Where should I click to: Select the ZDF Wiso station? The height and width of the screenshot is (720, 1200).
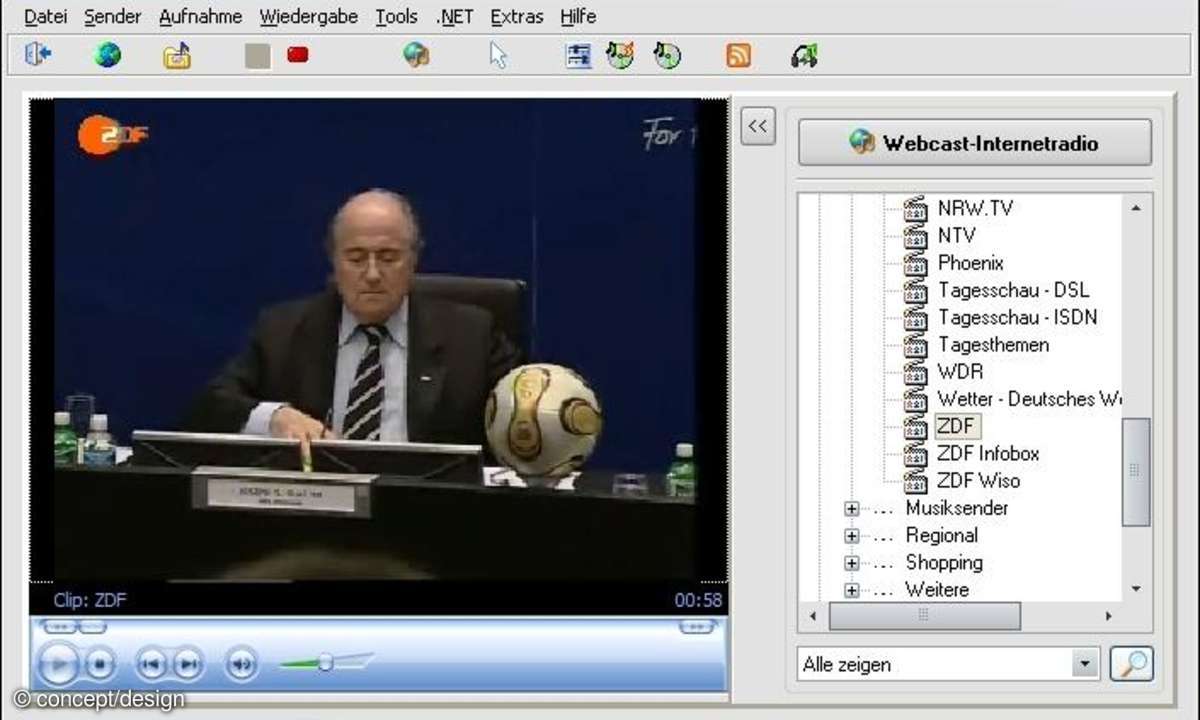(x=978, y=481)
